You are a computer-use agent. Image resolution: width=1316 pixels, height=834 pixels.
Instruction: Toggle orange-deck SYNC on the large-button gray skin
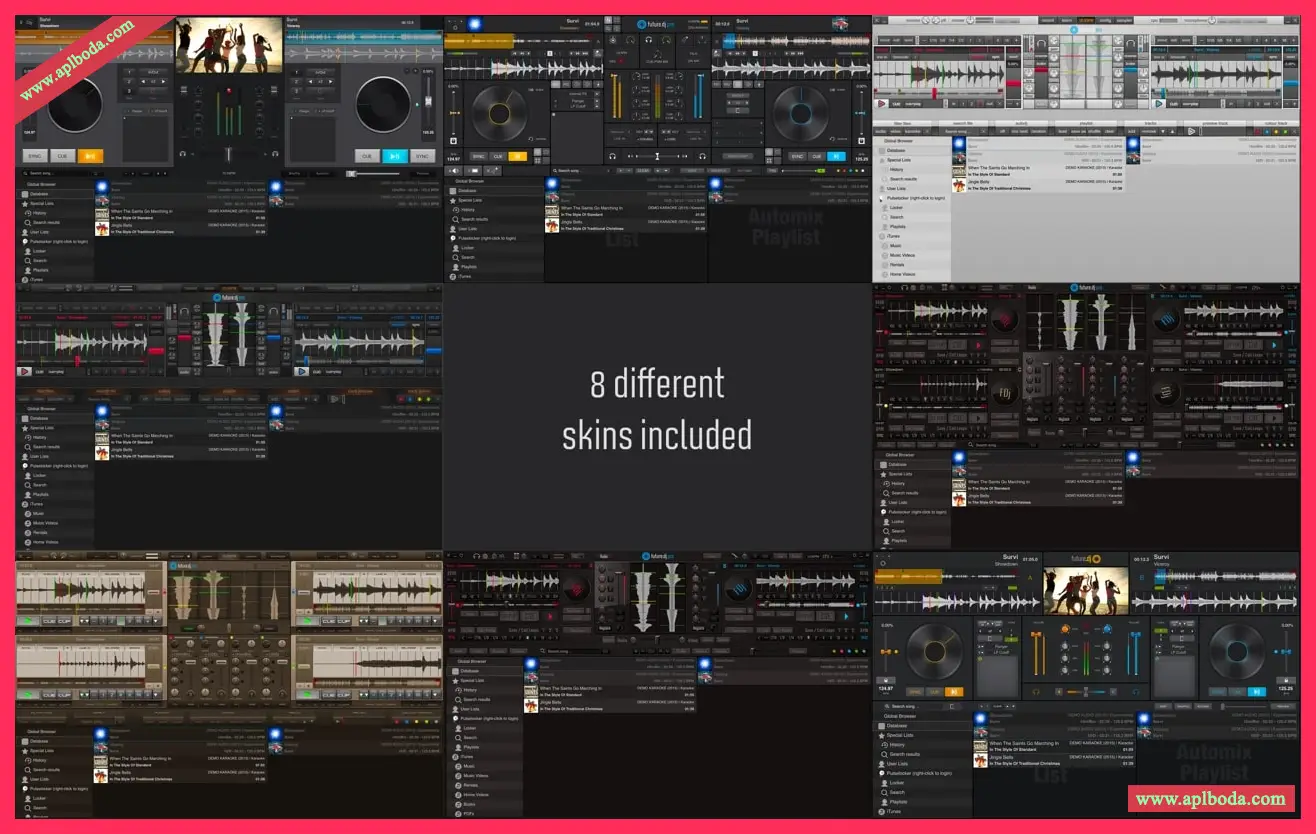point(35,156)
